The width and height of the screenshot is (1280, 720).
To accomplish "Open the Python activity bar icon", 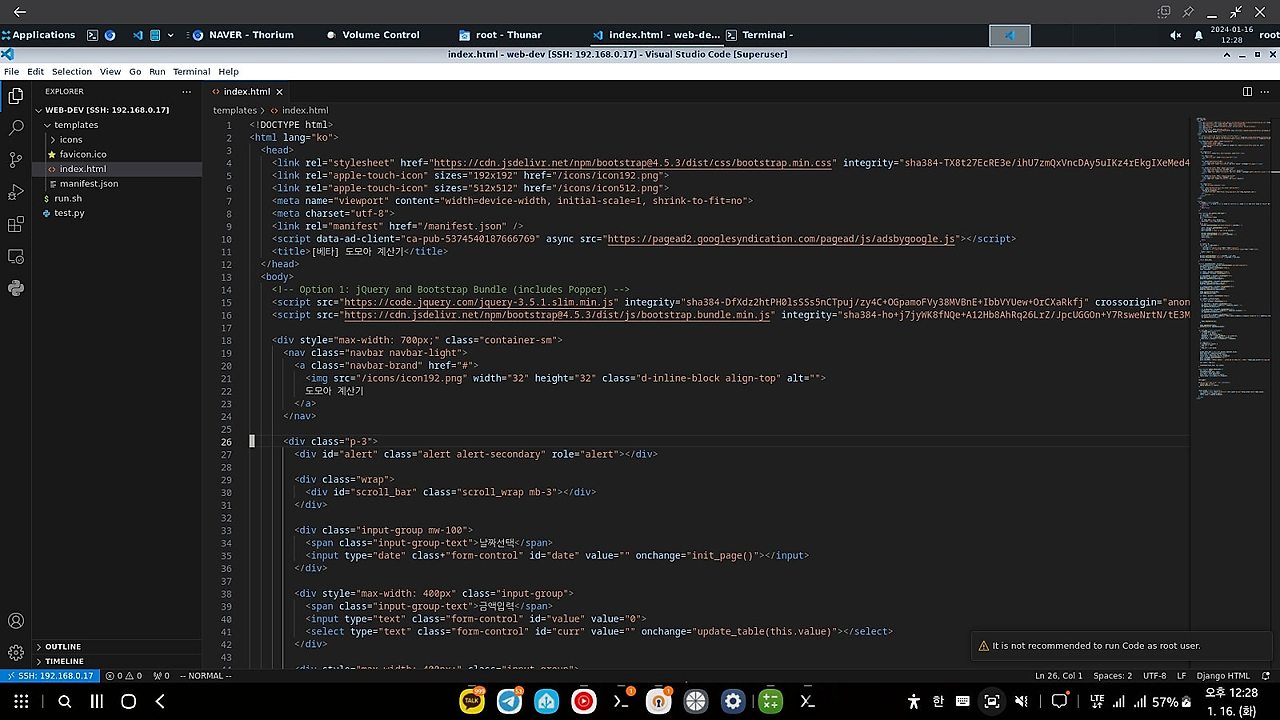I will (16, 288).
